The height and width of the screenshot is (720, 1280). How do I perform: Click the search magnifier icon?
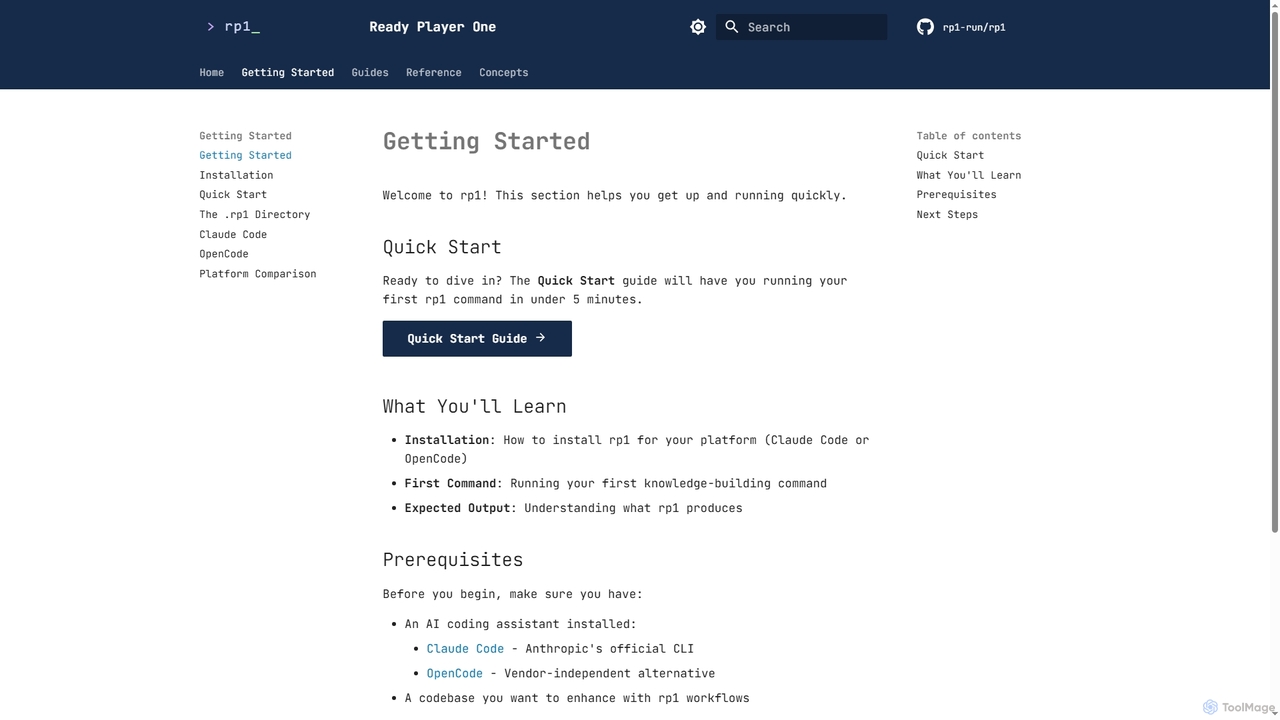click(x=732, y=27)
